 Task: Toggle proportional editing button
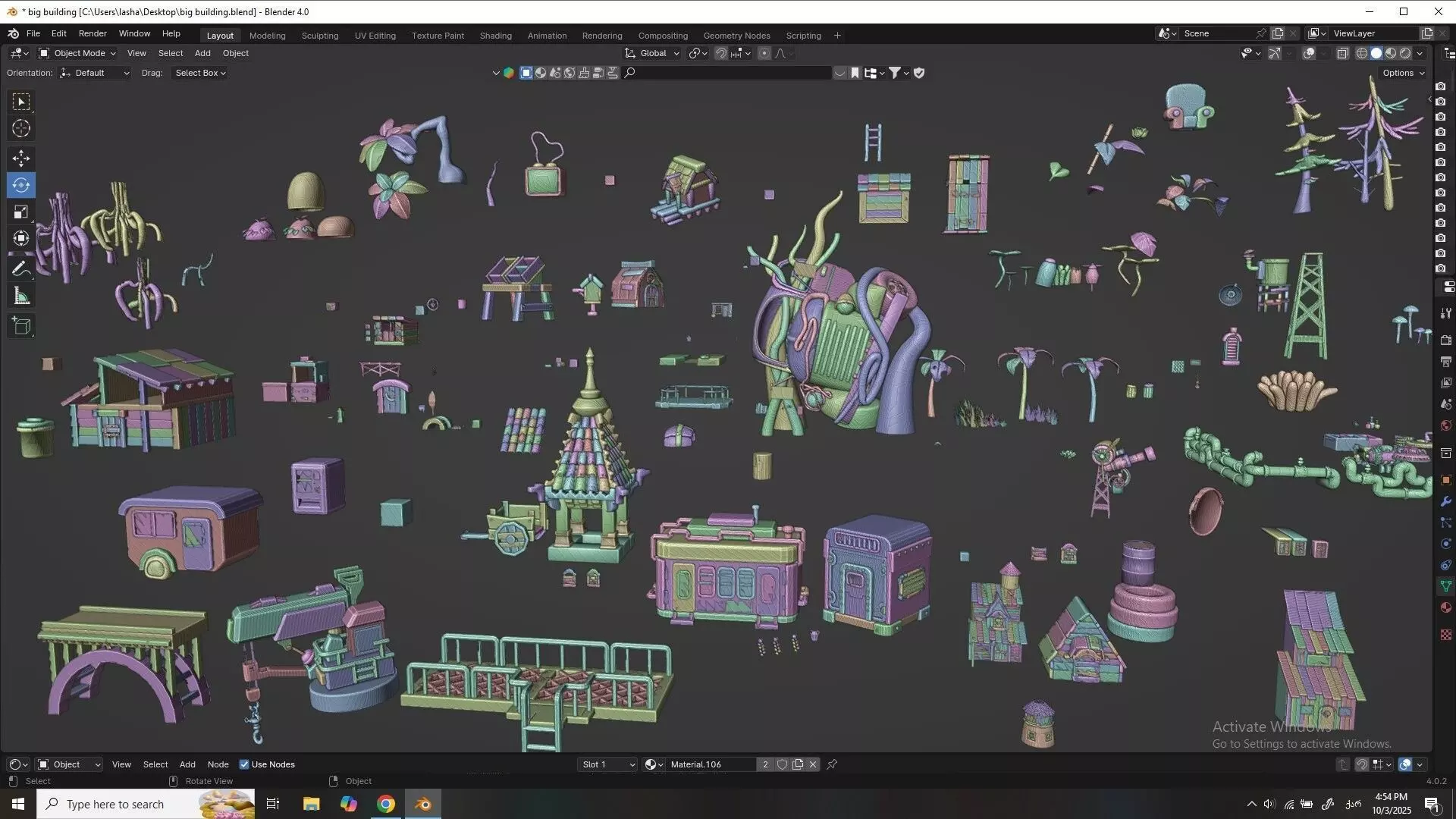coord(764,53)
